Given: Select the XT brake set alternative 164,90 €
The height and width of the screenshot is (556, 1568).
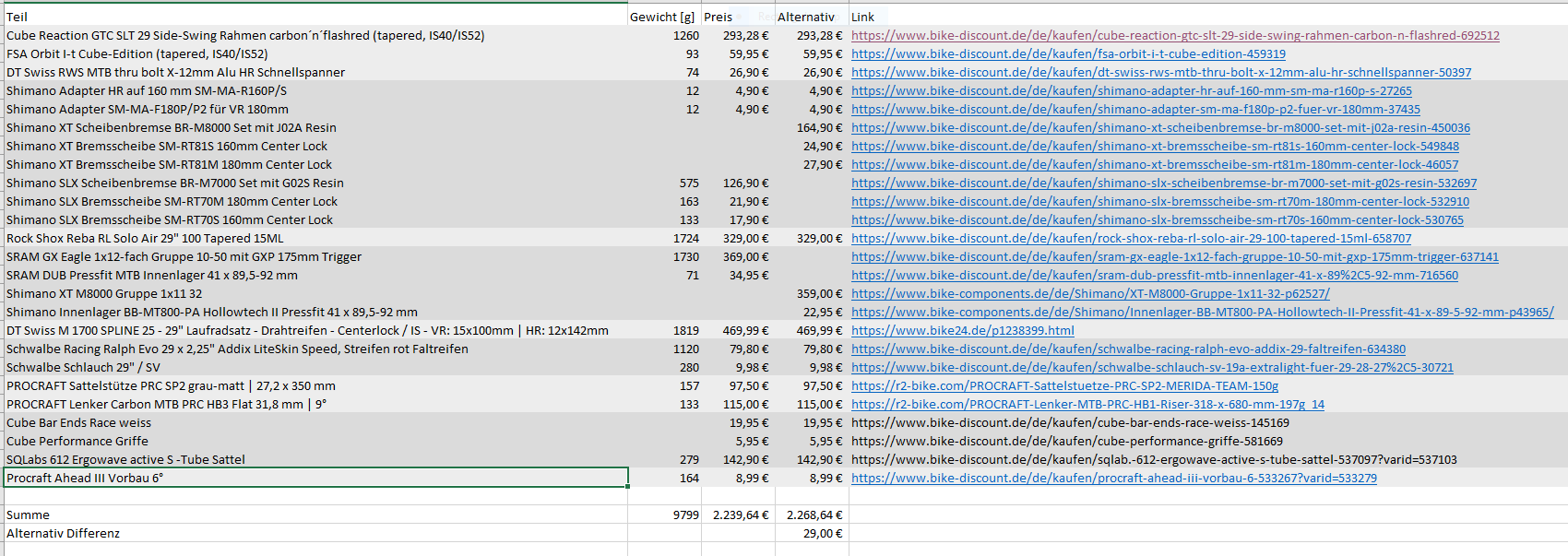Looking at the screenshot, I should point(812,127).
